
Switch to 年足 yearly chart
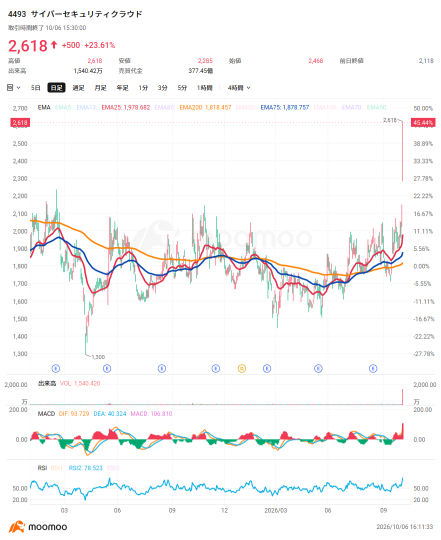click(122, 88)
